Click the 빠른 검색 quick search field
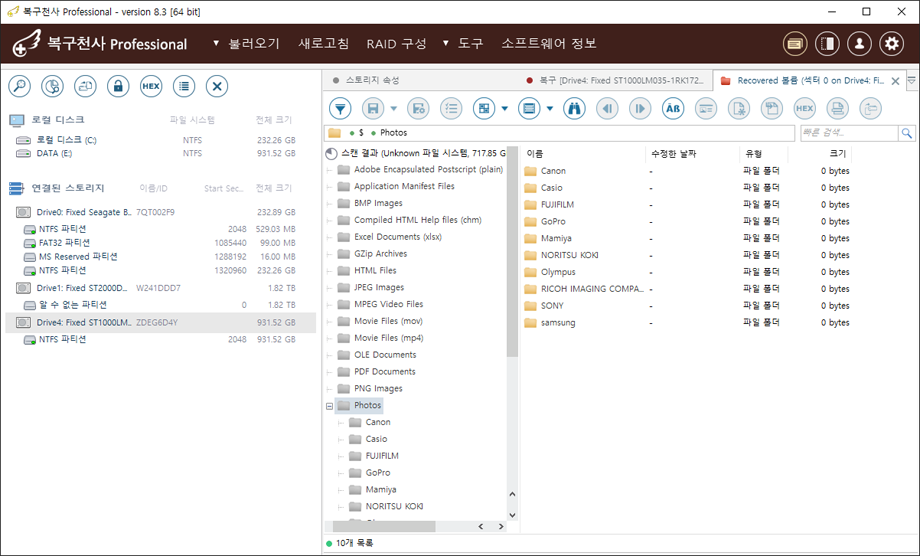This screenshot has width=920, height=556. pos(848,133)
